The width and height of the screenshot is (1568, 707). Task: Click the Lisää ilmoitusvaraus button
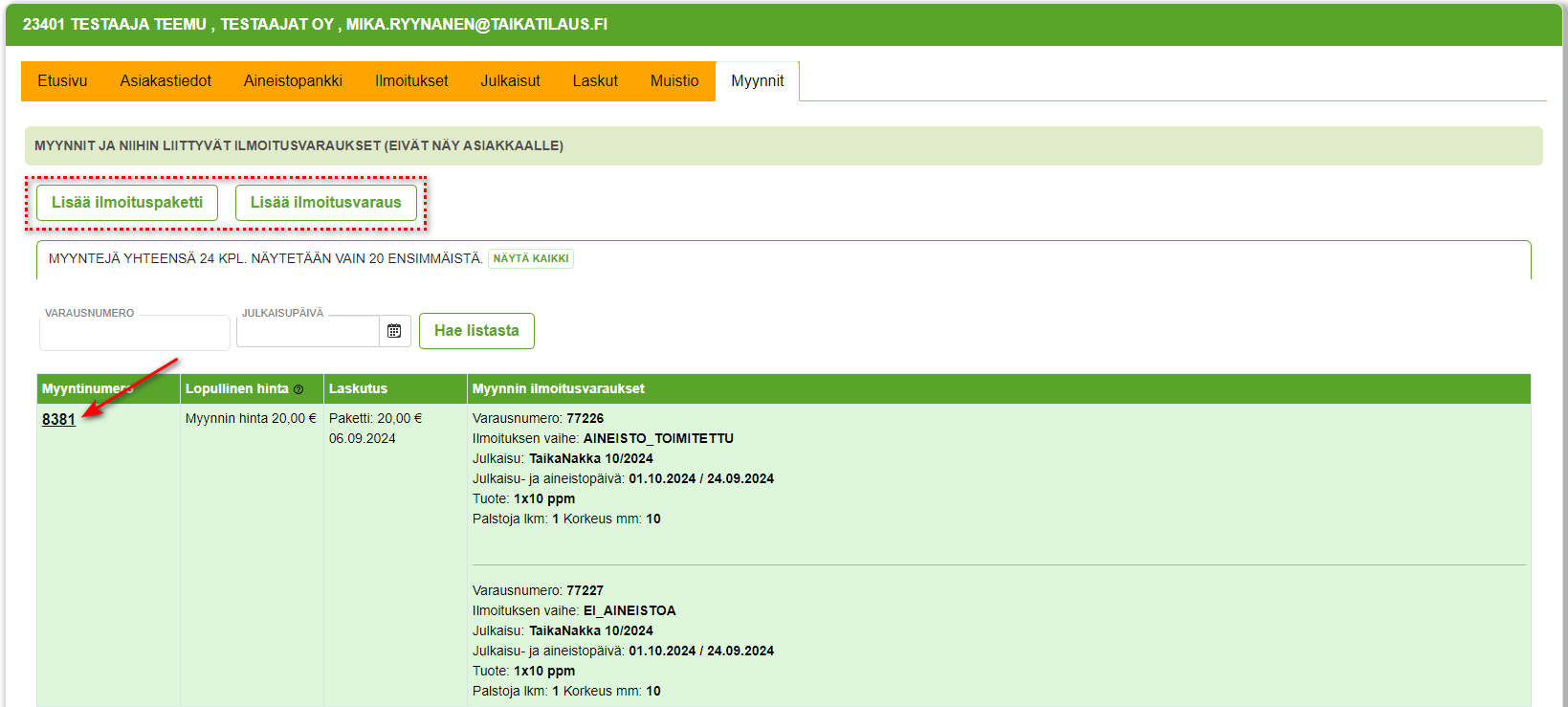coord(326,203)
